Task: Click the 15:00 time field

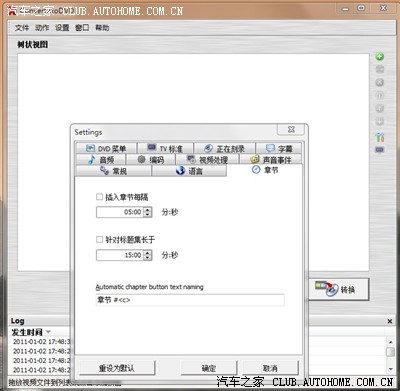Action: (x=120, y=255)
